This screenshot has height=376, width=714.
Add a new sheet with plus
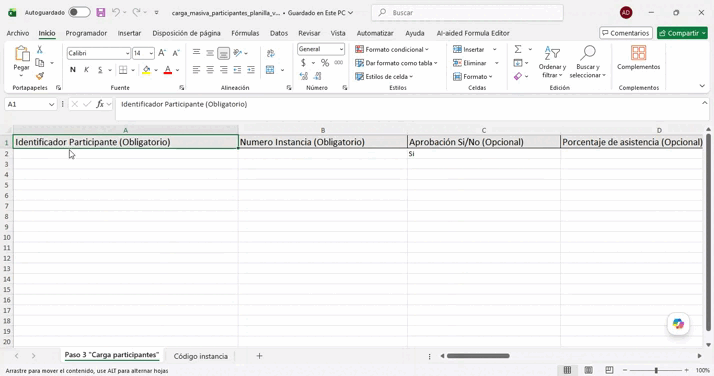[259, 356]
